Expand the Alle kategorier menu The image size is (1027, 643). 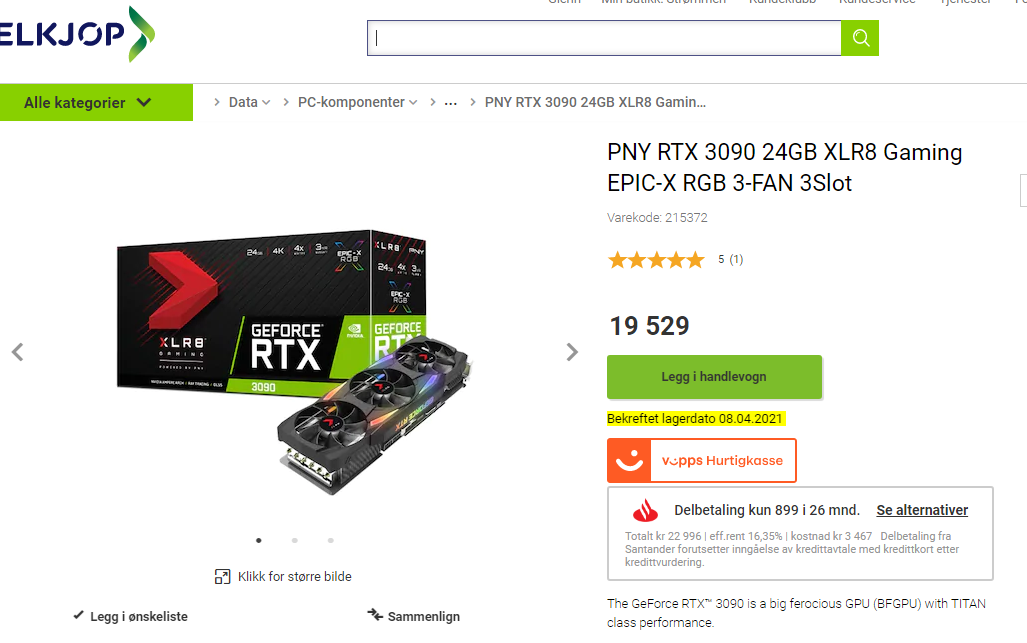96,102
